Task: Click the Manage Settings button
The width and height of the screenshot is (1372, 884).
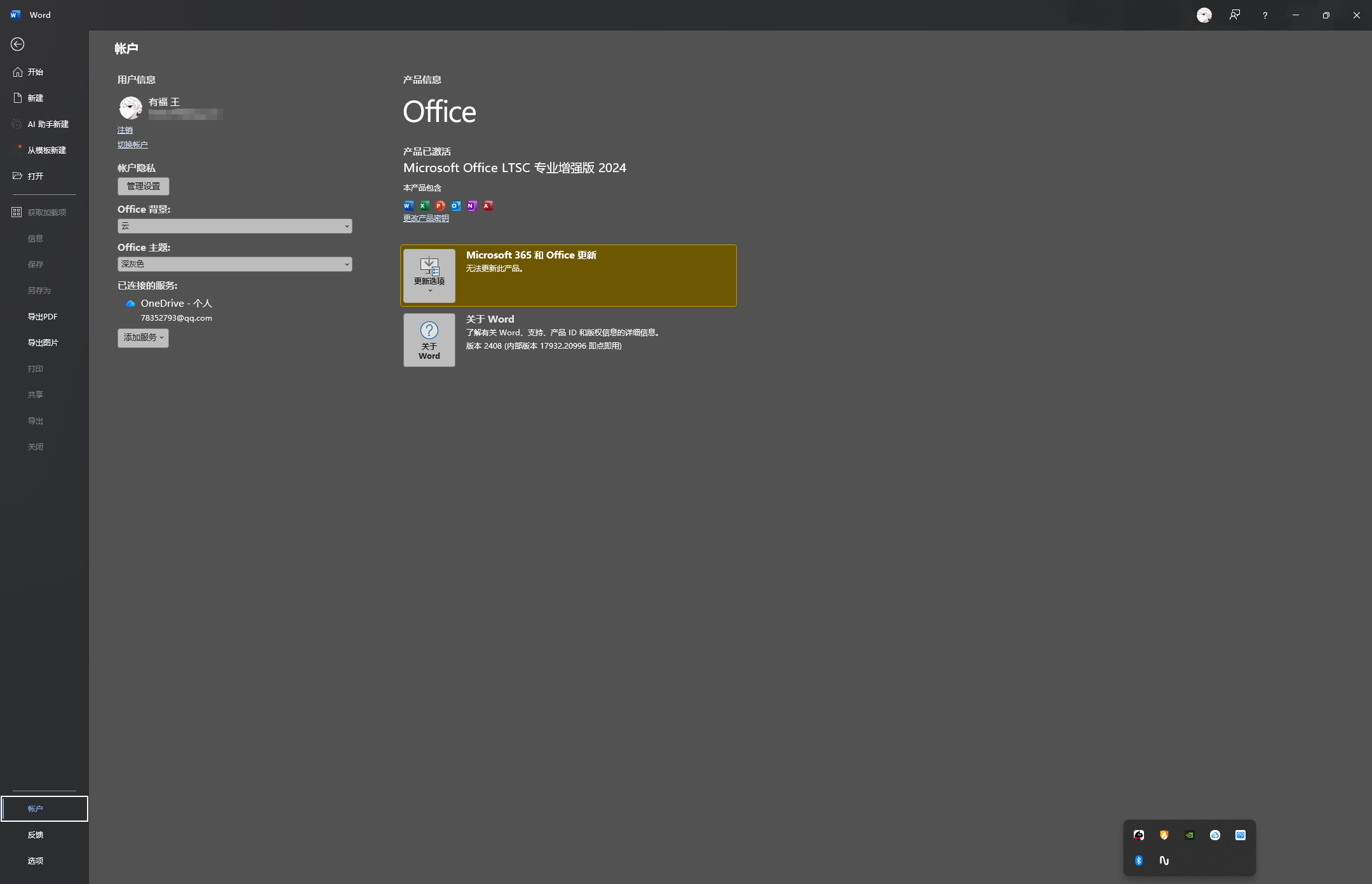Action: click(x=144, y=186)
